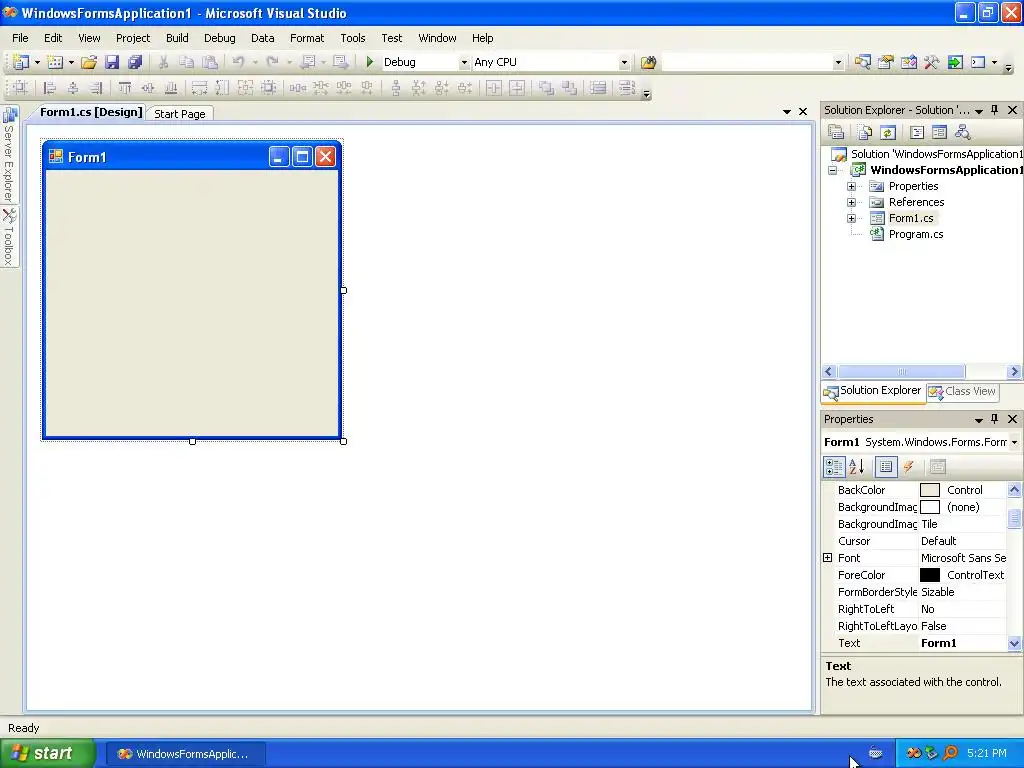Click the Events lightning bolt icon in Properties
This screenshot has height=768, width=1024.
point(908,466)
